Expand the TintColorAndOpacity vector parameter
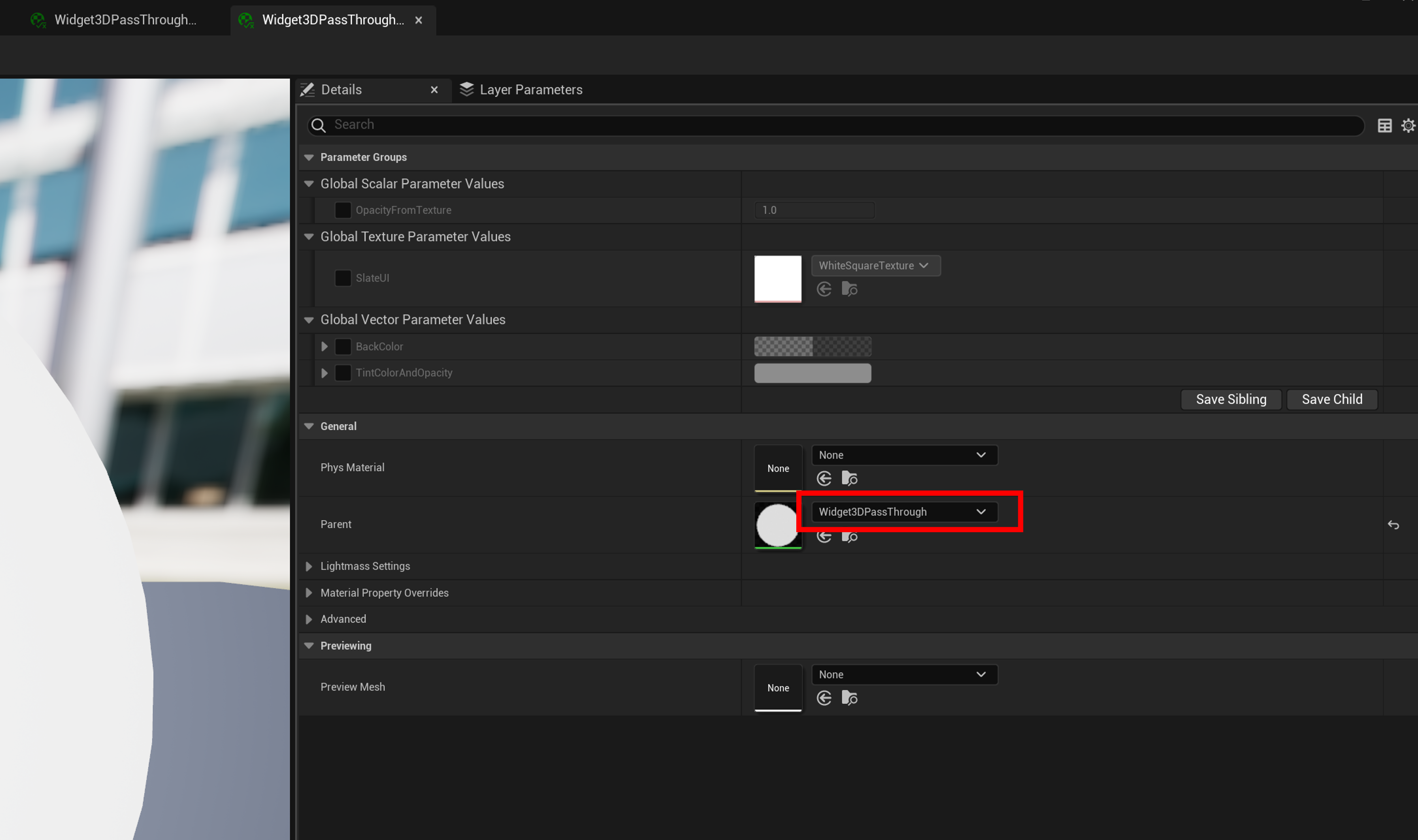The width and height of the screenshot is (1418, 840). coord(324,373)
